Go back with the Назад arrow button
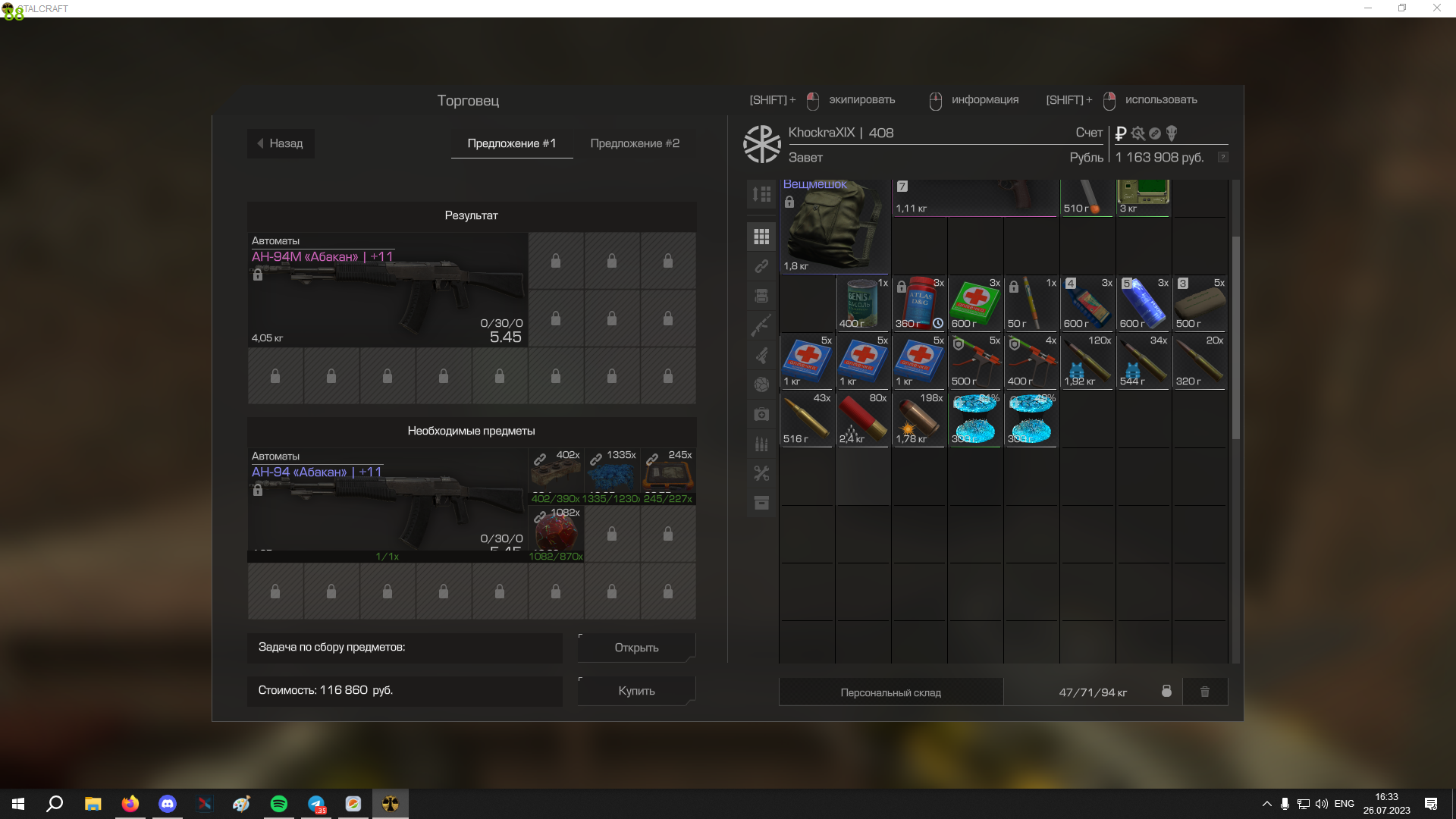1456x819 pixels. (281, 143)
